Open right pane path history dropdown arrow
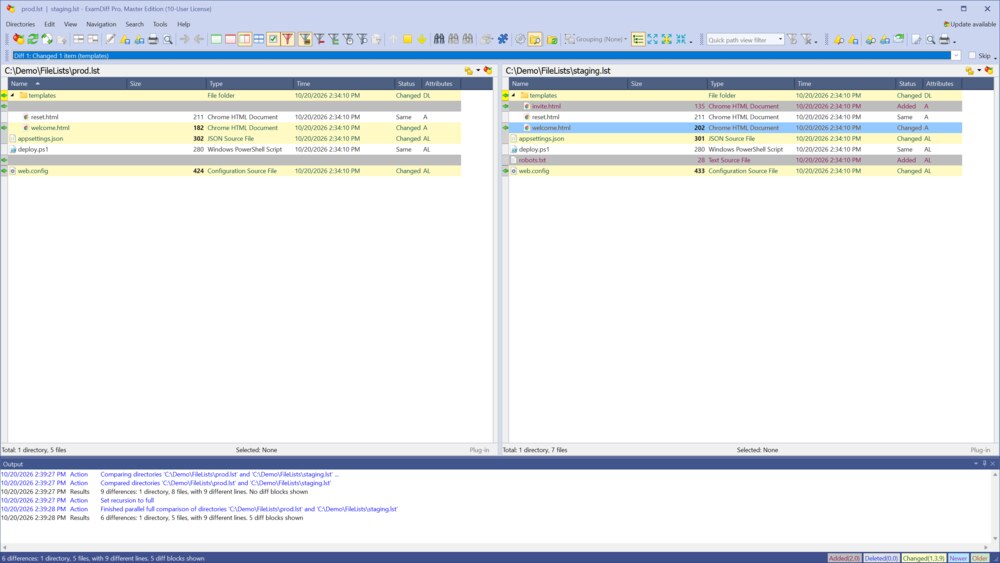The width and height of the screenshot is (1000, 563). point(979,71)
